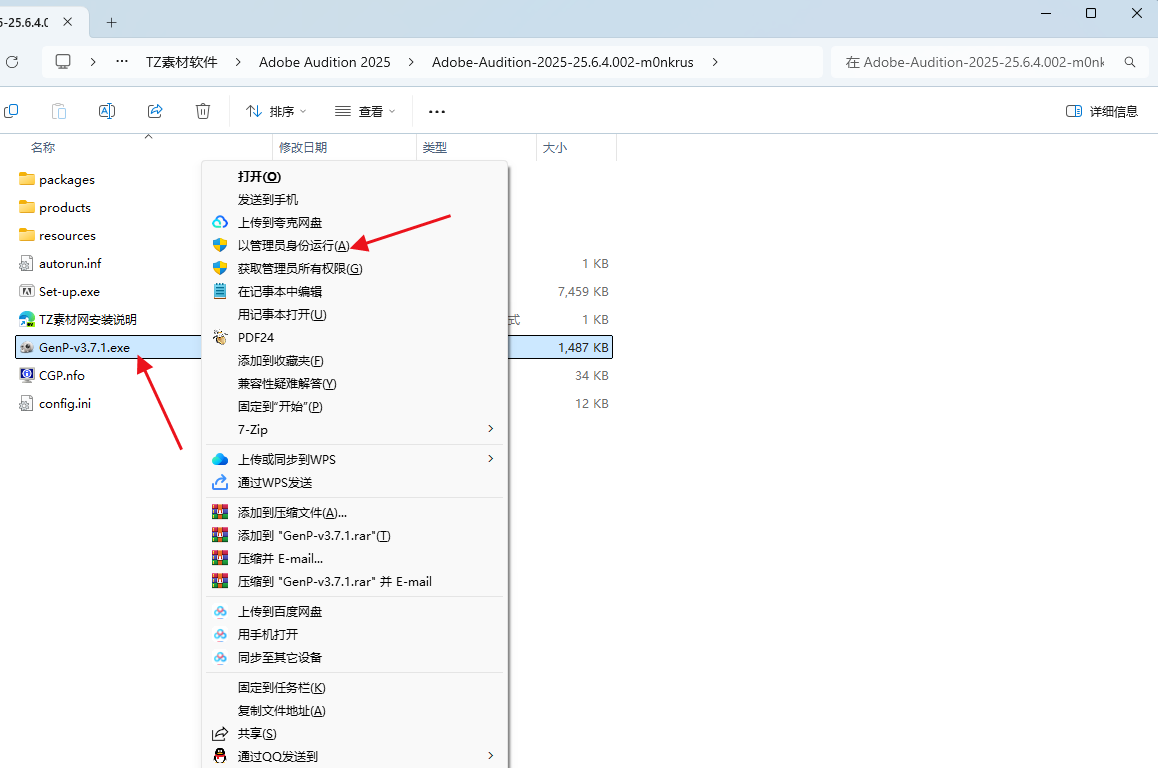Click the packages folder icon
This screenshot has width=1158, height=768.
coord(27,179)
